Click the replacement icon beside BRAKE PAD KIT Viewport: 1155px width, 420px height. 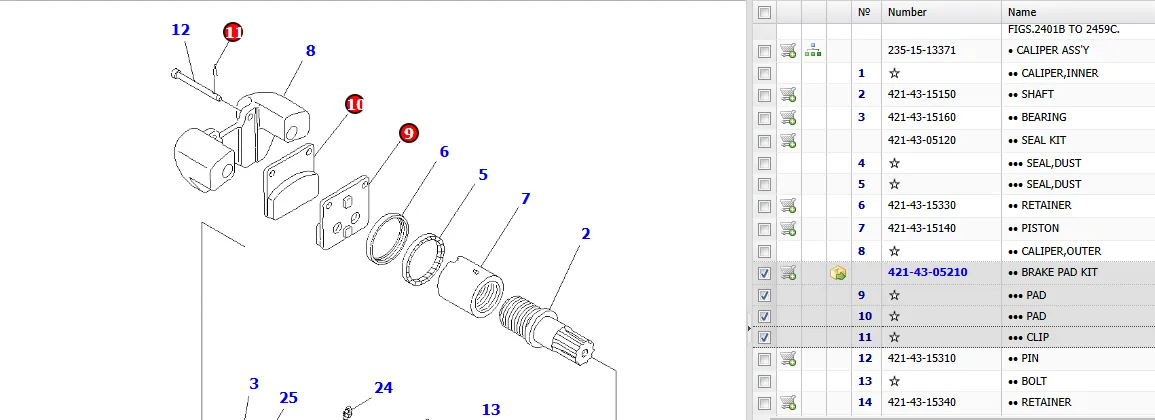pyautogui.click(x=838, y=273)
